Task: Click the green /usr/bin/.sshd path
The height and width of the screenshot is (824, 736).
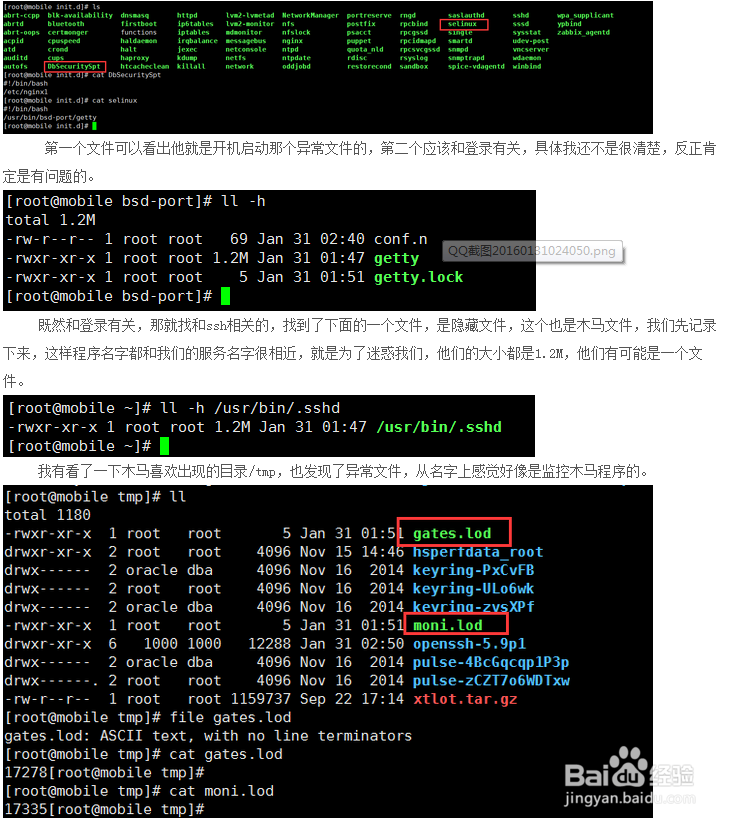Action: pos(439,427)
